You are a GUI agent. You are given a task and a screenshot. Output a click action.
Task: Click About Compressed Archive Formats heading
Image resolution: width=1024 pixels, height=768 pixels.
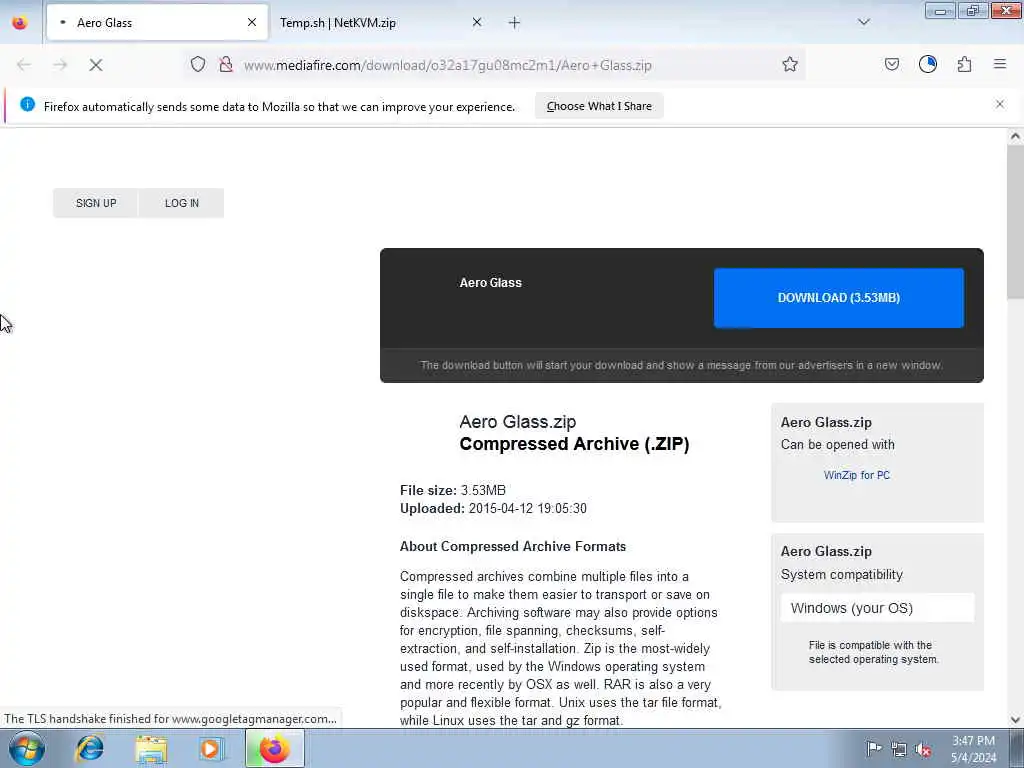[513, 547]
